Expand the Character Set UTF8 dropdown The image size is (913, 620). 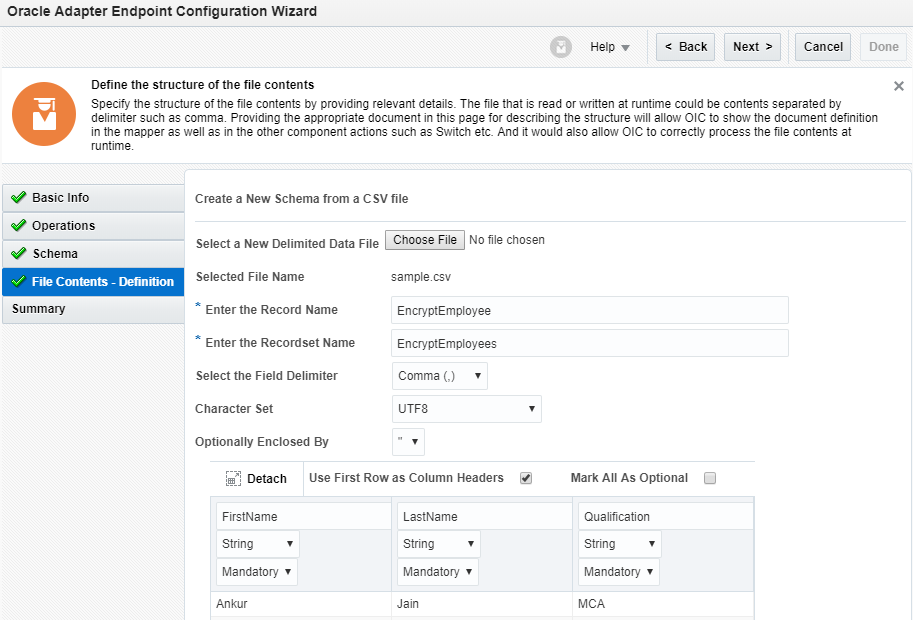click(x=467, y=408)
